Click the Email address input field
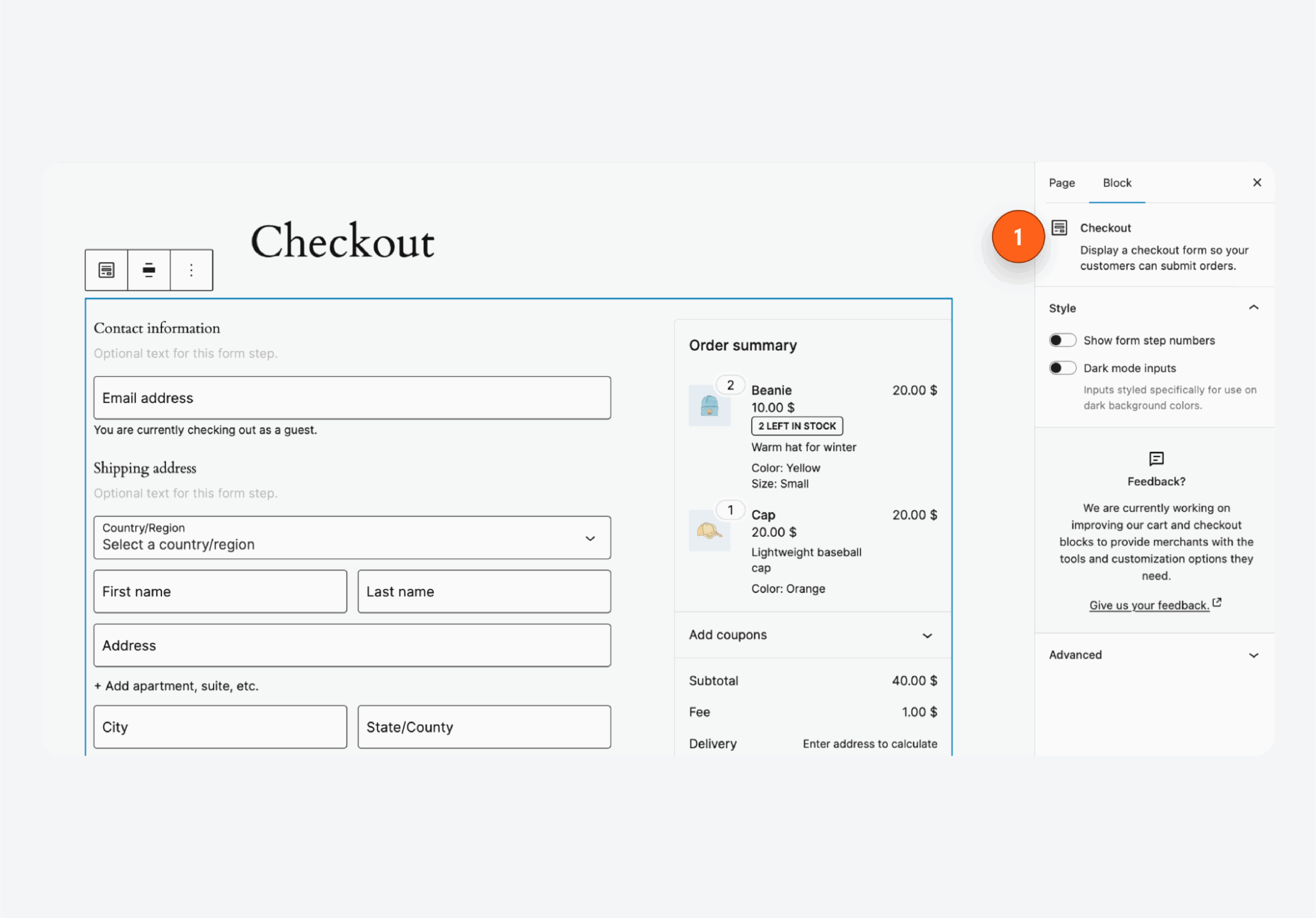The image size is (1316, 918). click(x=352, y=398)
